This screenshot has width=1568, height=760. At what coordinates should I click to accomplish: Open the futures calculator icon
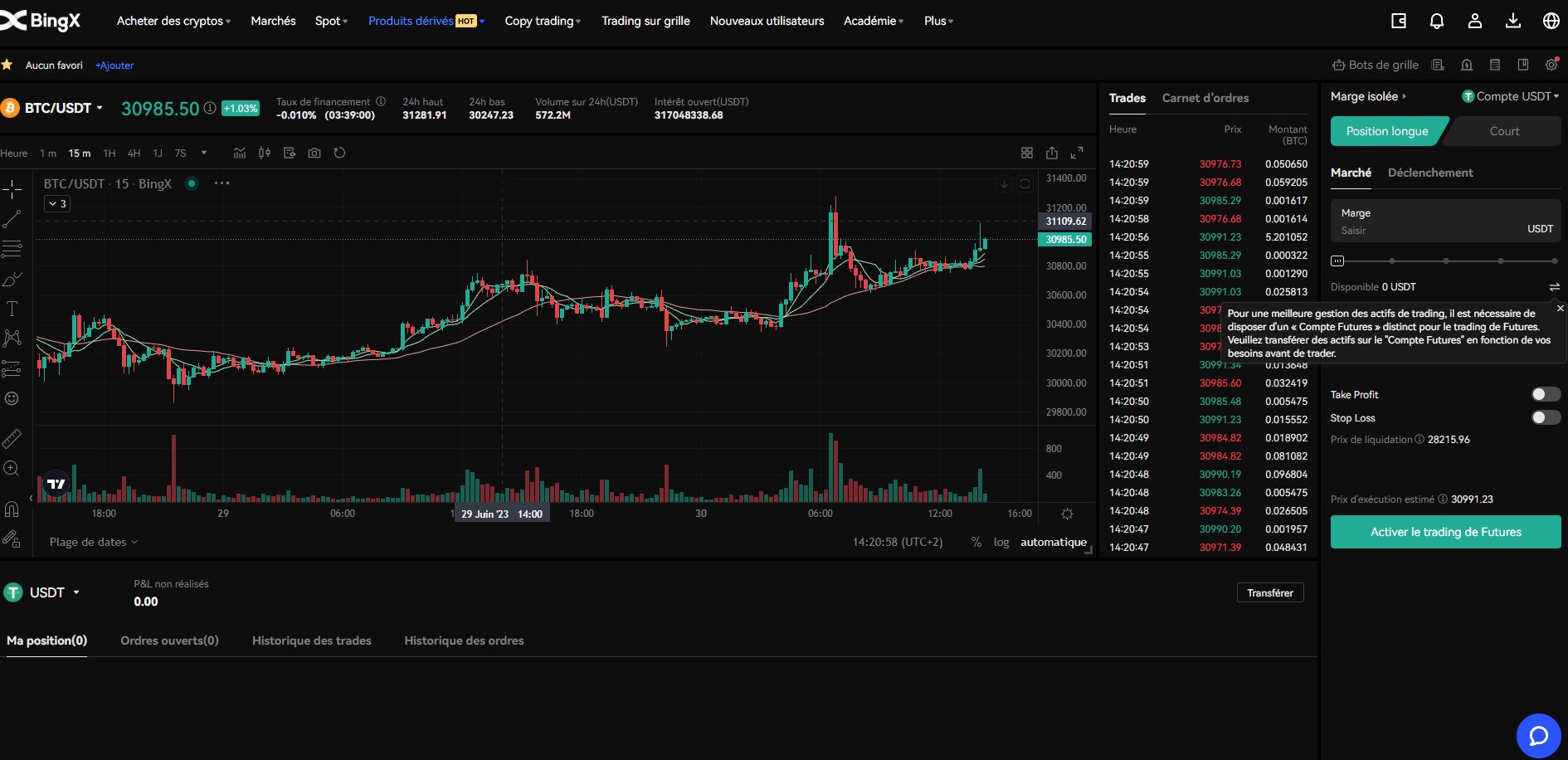point(1495,65)
